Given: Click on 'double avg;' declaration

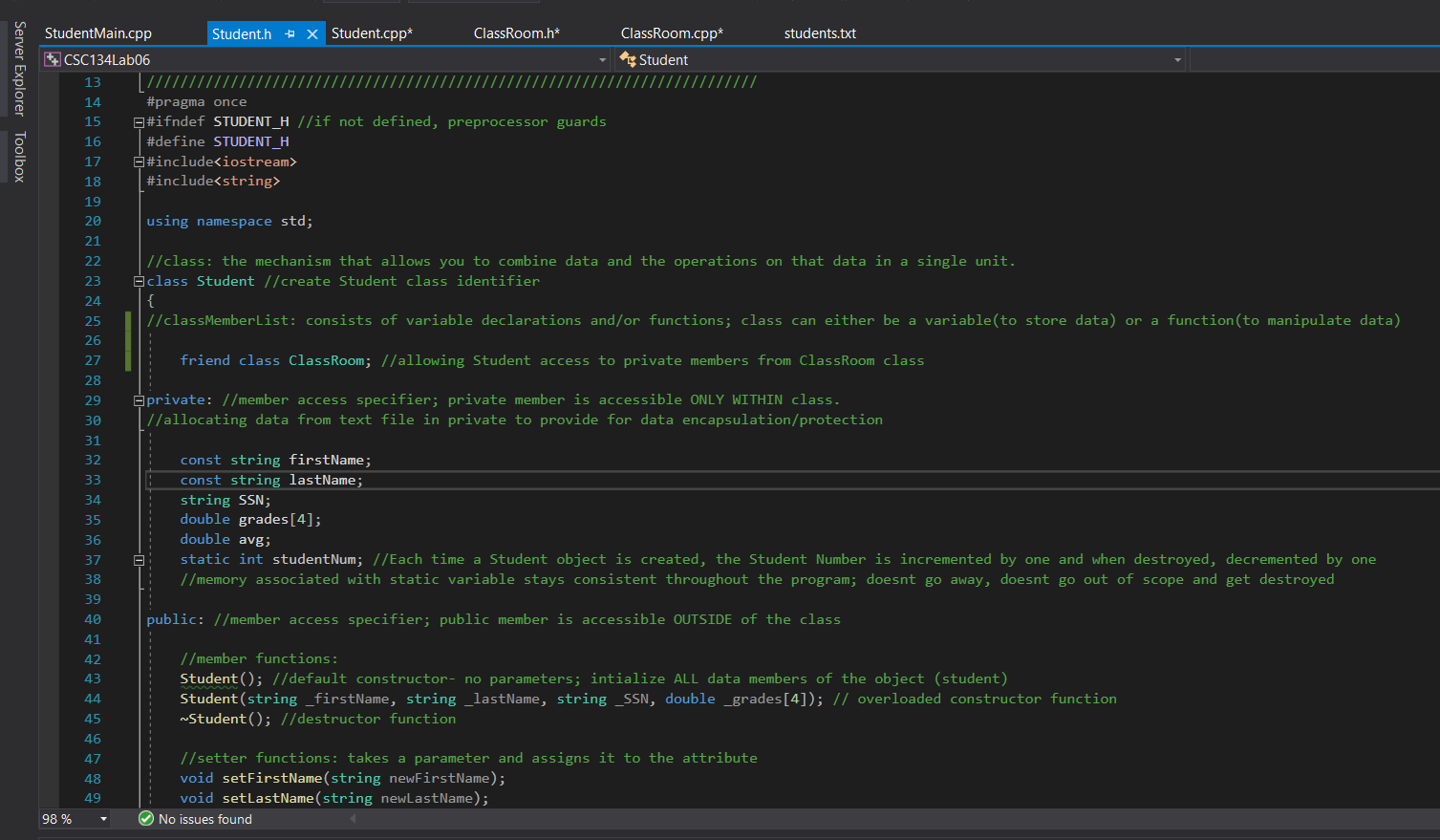Looking at the screenshot, I should (226, 539).
